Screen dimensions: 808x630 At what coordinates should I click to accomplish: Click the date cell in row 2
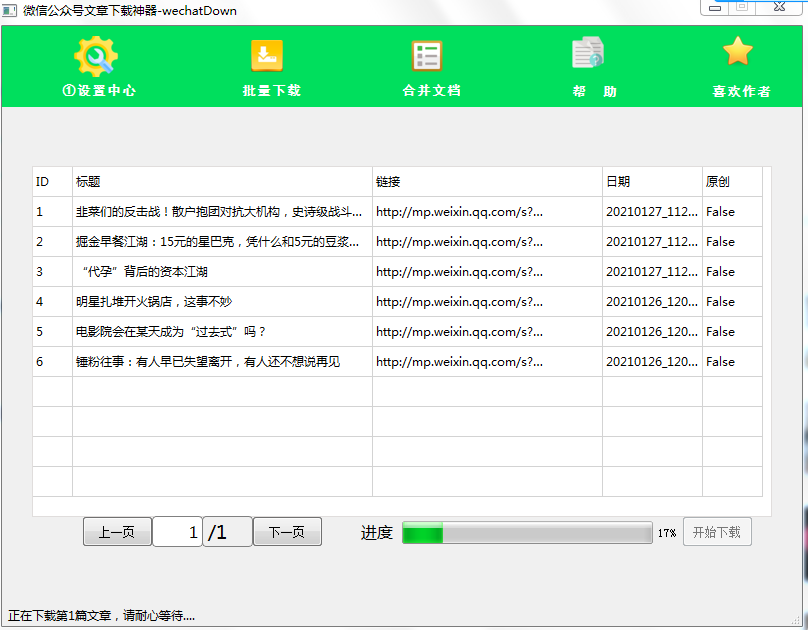(x=652, y=242)
